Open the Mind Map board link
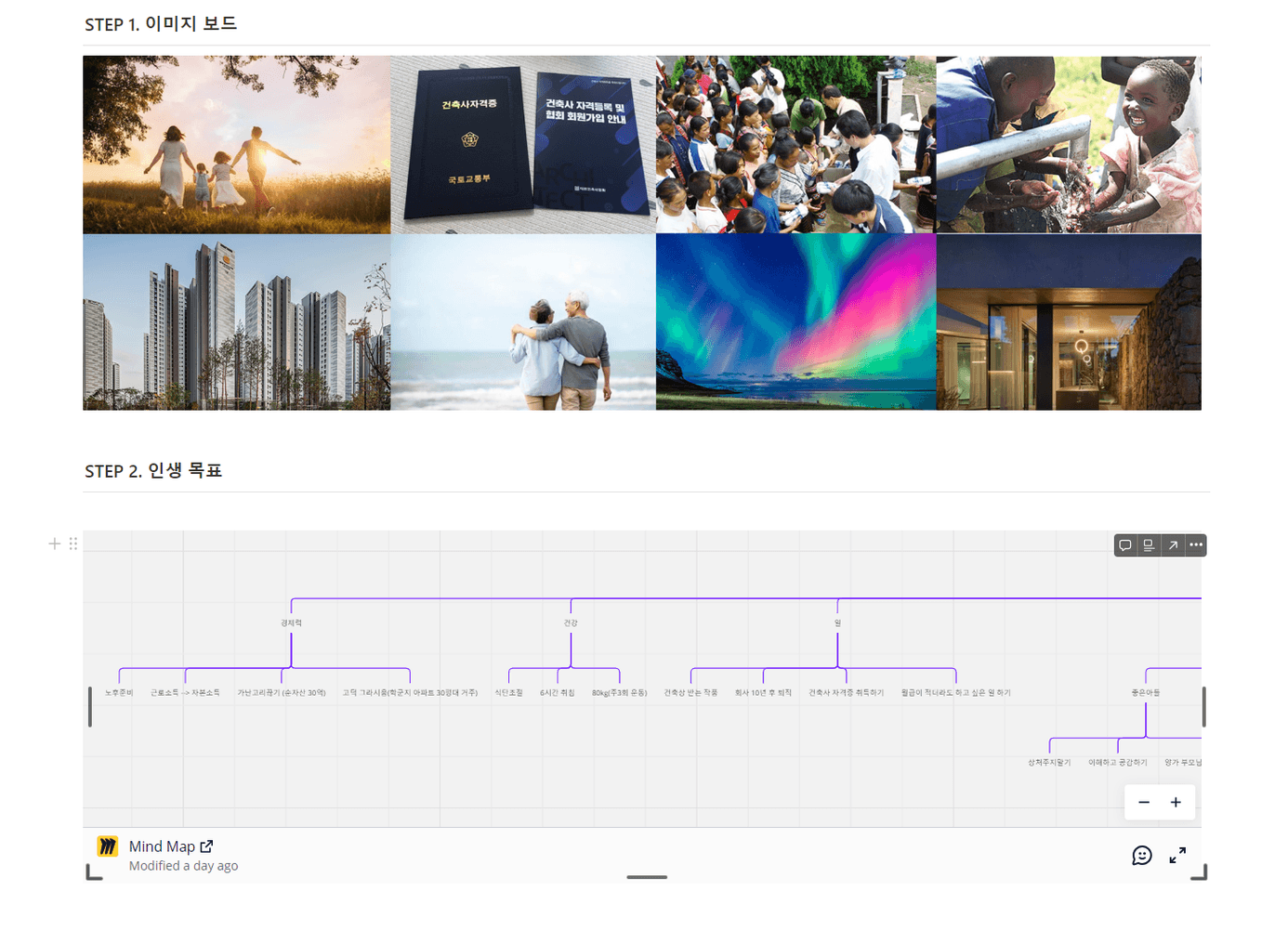The height and width of the screenshot is (931, 1288). 162,846
